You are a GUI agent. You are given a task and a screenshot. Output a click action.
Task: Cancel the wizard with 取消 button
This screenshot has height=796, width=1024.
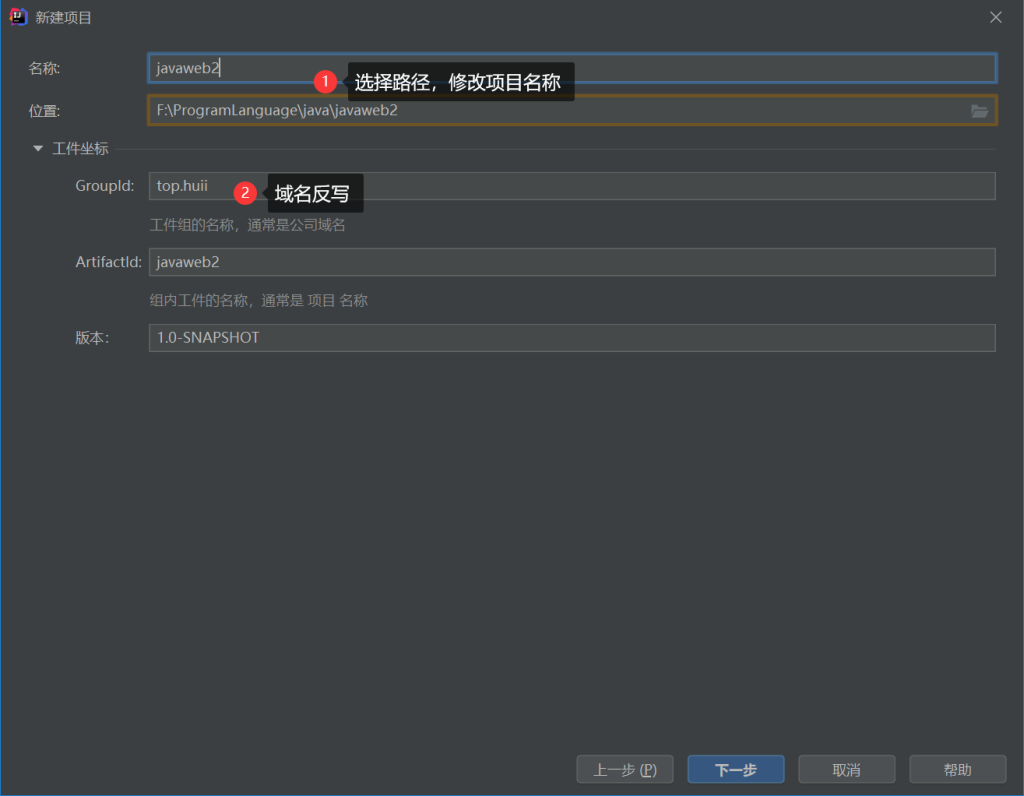click(x=846, y=770)
